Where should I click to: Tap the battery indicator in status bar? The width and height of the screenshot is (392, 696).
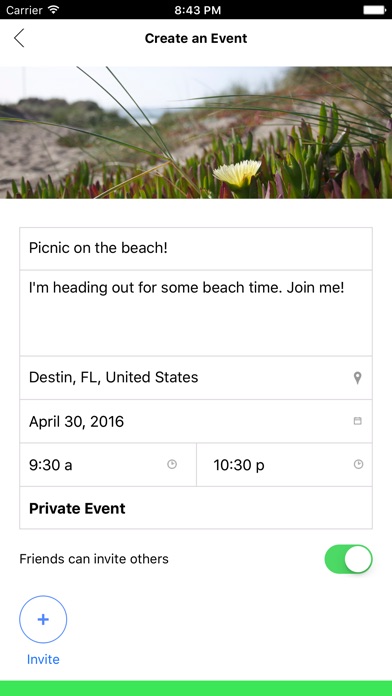(374, 10)
